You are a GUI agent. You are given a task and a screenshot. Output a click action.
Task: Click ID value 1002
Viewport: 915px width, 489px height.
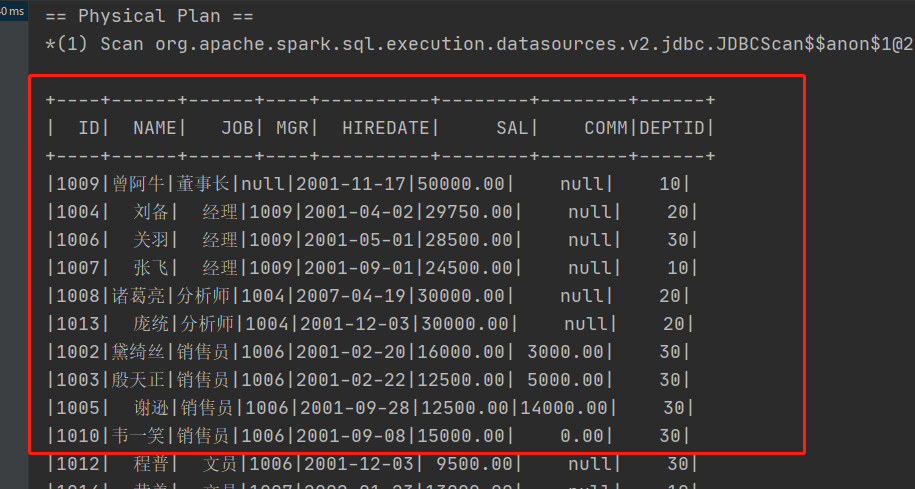click(x=78, y=352)
